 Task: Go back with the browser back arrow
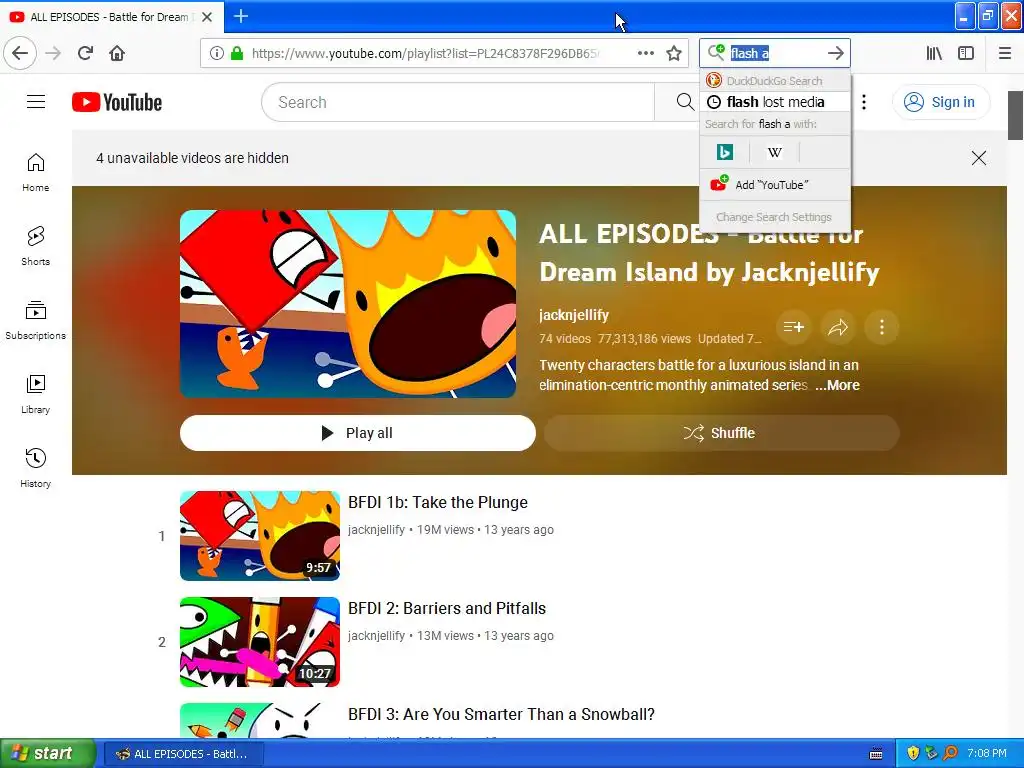pyautogui.click(x=20, y=53)
